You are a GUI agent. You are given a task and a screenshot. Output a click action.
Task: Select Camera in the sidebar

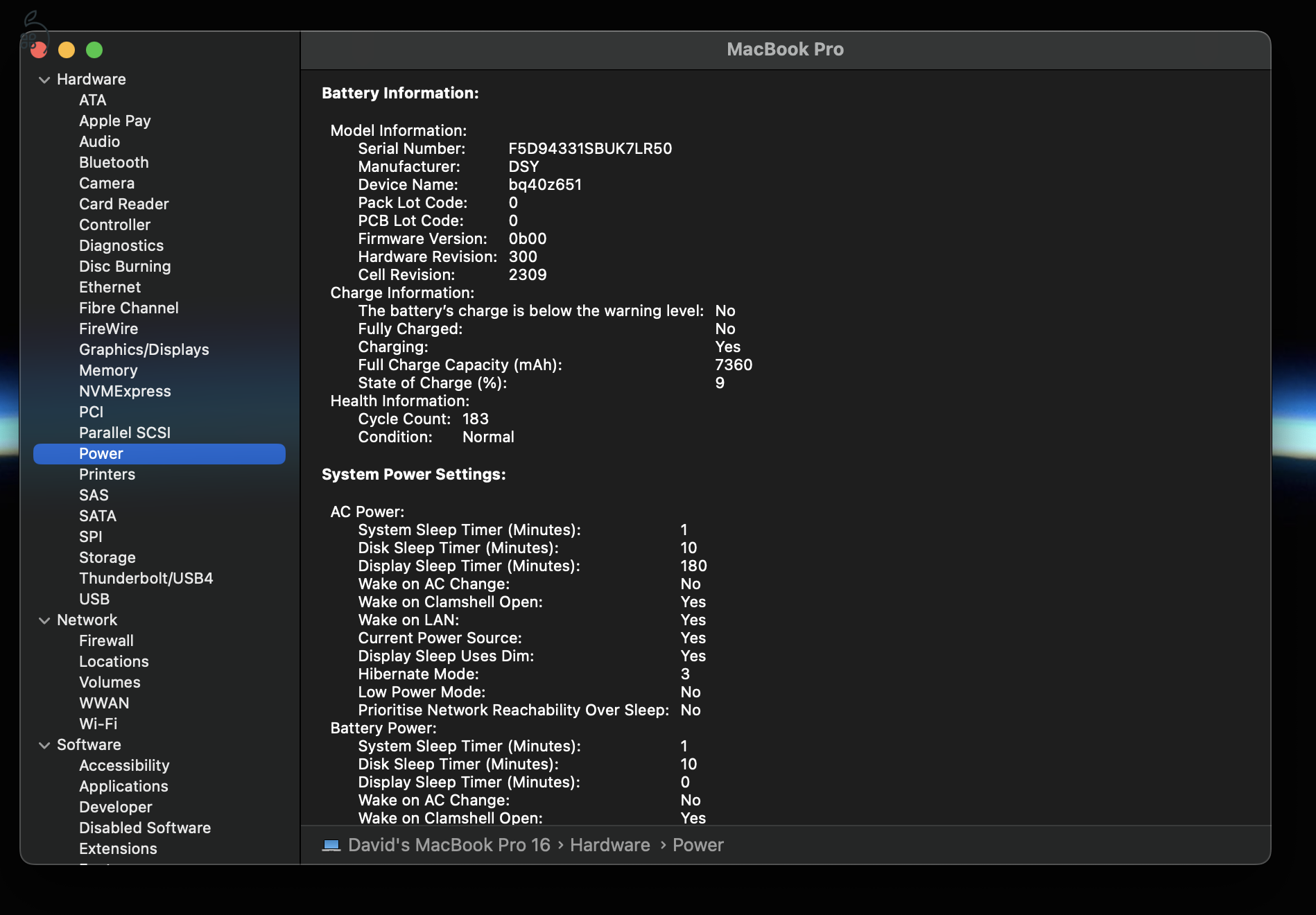pyautogui.click(x=106, y=183)
